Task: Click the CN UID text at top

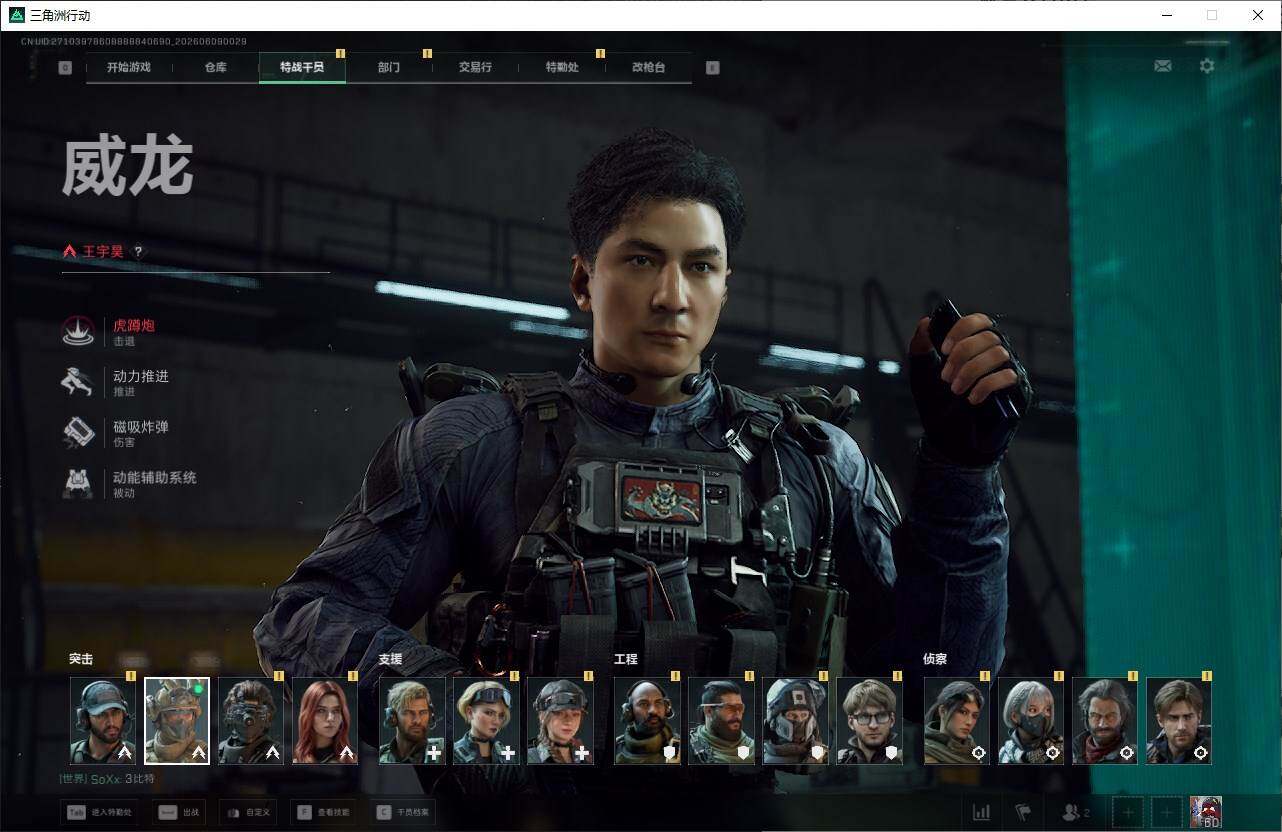Action: [x=134, y=42]
